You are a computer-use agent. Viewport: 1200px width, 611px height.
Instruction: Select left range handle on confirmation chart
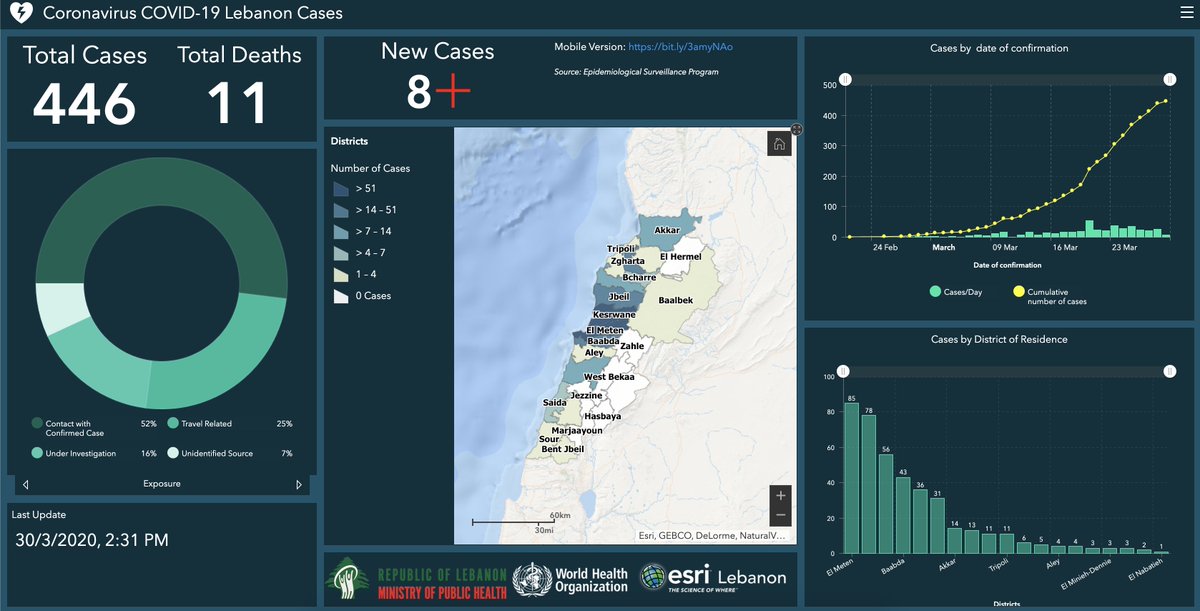pos(845,79)
